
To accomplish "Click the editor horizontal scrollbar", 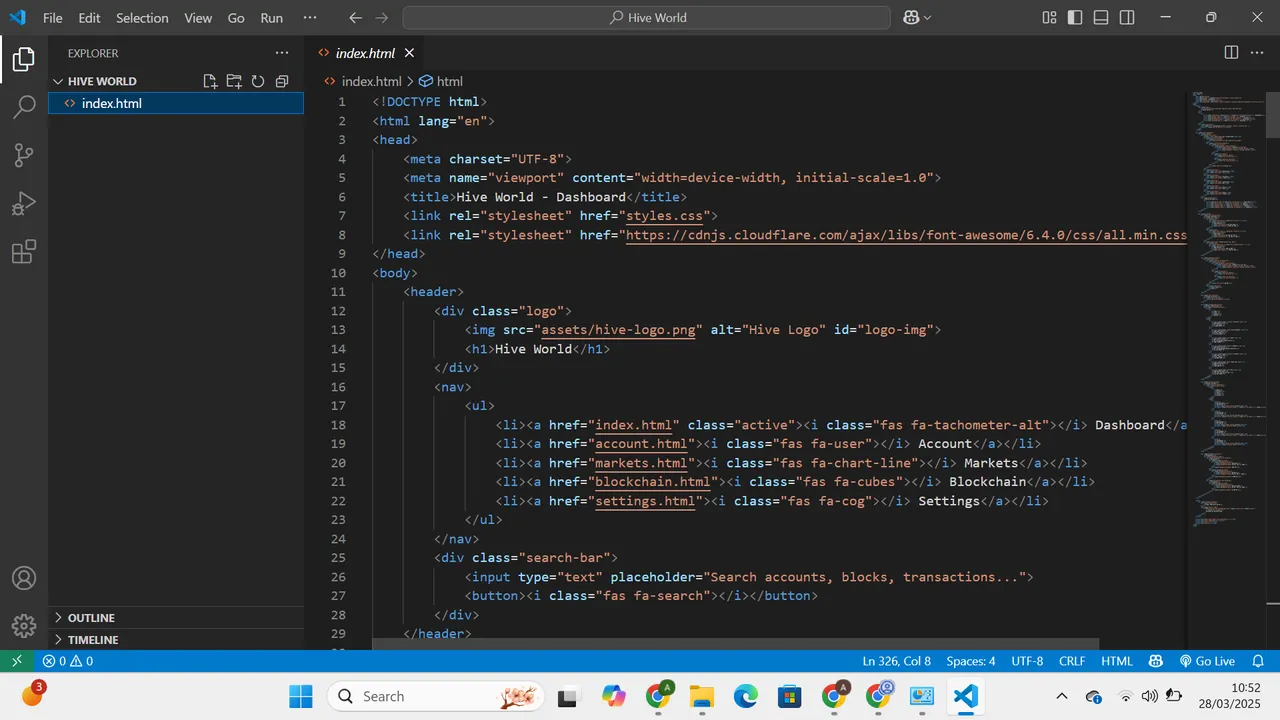I will coord(735,644).
